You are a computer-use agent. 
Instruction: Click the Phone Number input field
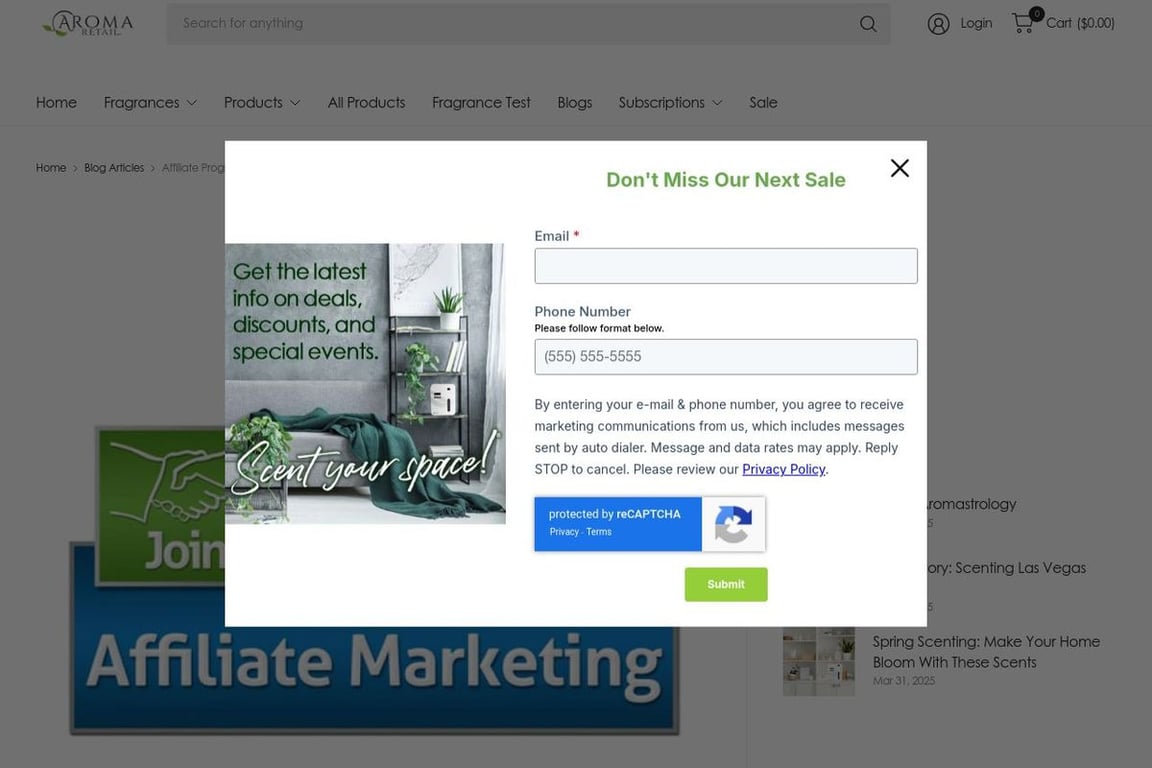pyautogui.click(x=725, y=357)
